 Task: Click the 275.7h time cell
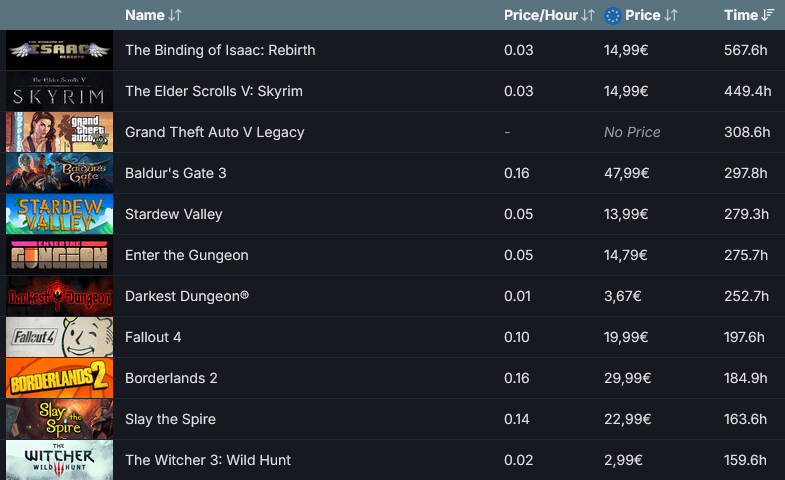click(746, 255)
